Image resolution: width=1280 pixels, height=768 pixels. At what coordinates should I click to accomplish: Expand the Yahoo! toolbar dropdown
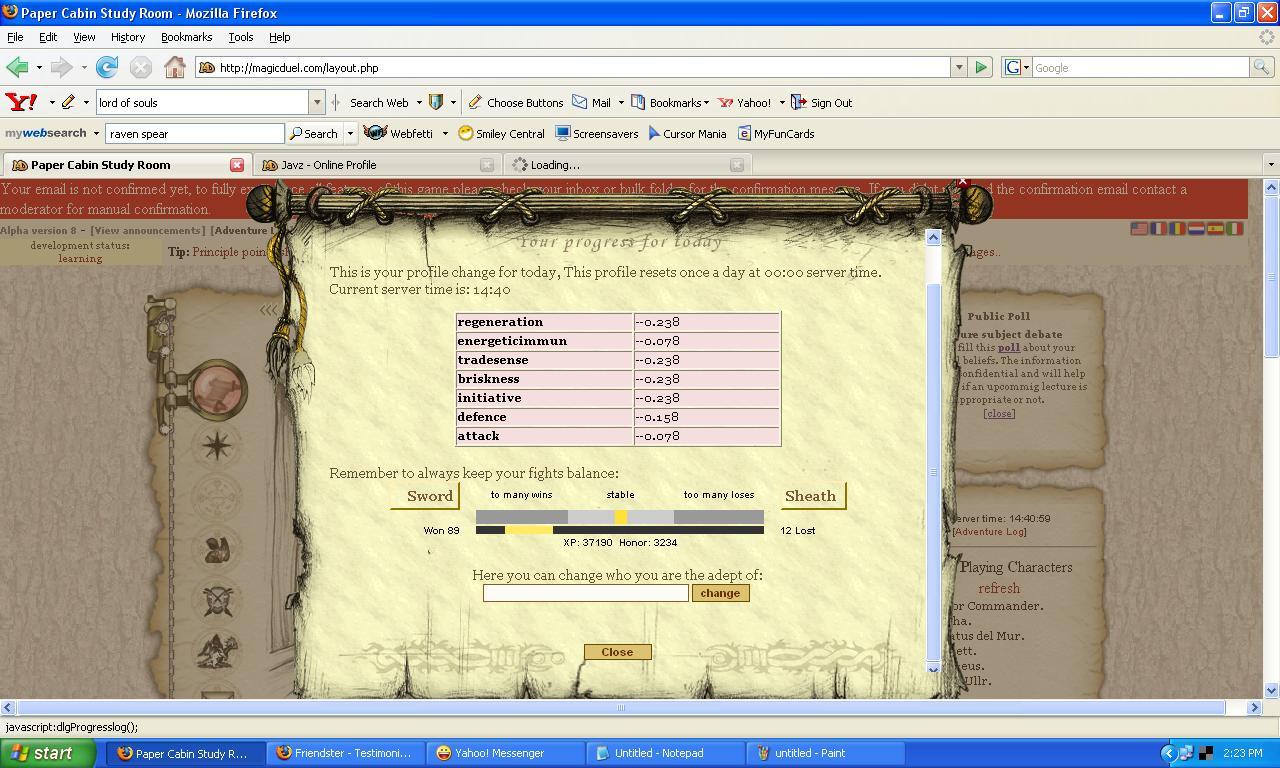coord(782,102)
